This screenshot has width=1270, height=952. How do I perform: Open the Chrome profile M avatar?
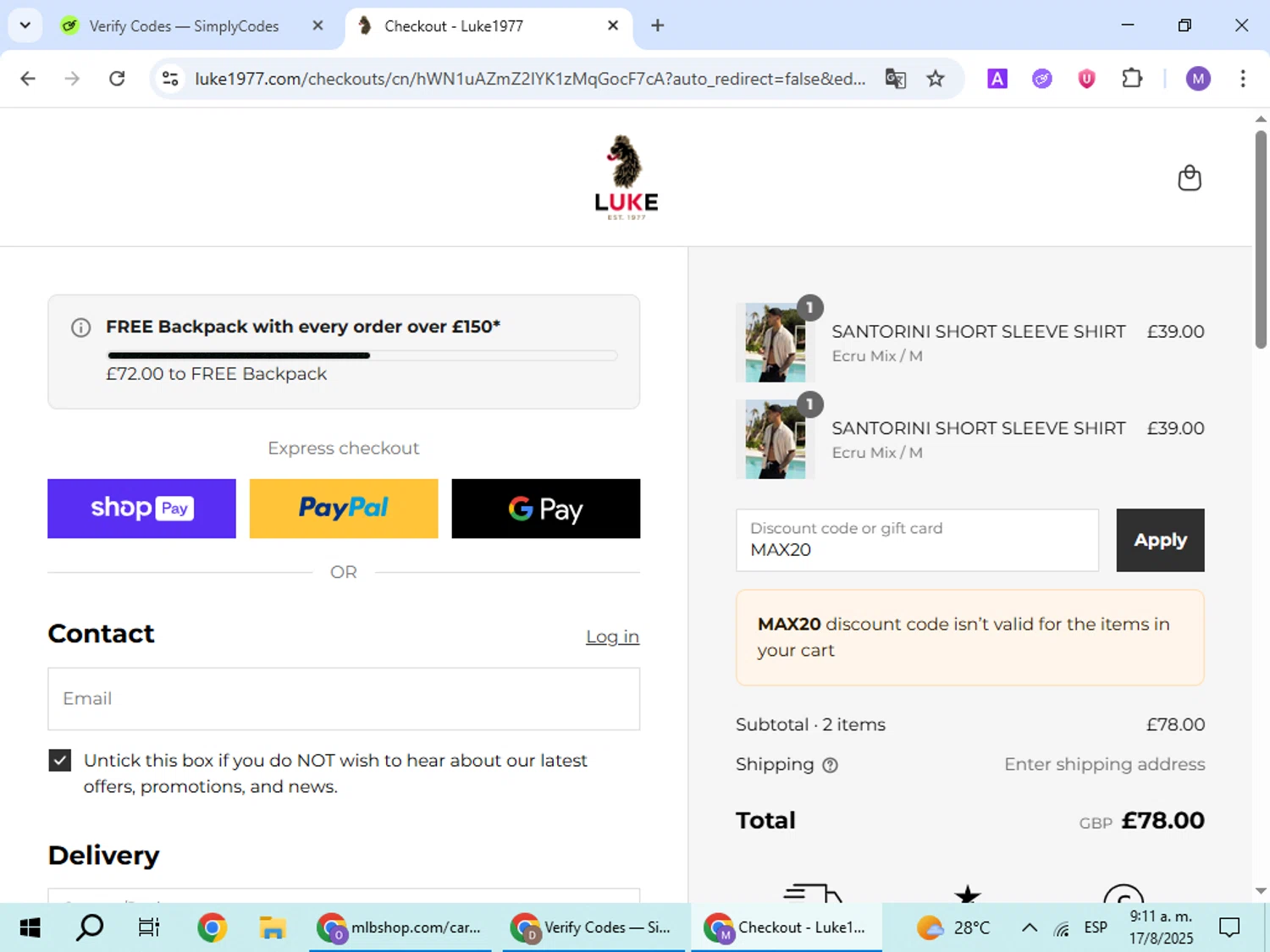[x=1198, y=79]
